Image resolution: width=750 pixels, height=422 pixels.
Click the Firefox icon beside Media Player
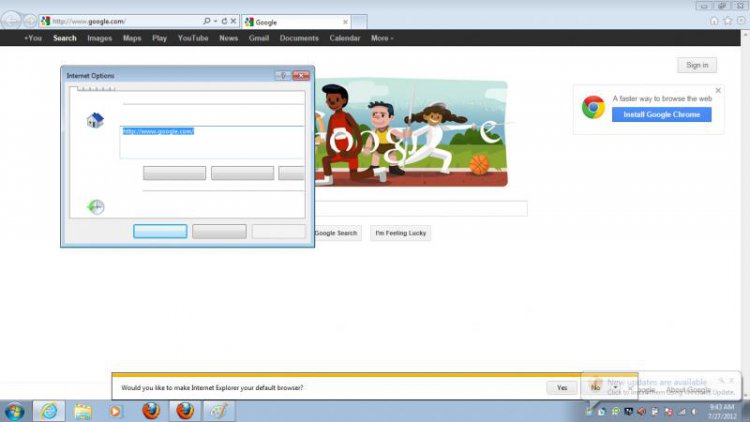click(x=151, y=411)
